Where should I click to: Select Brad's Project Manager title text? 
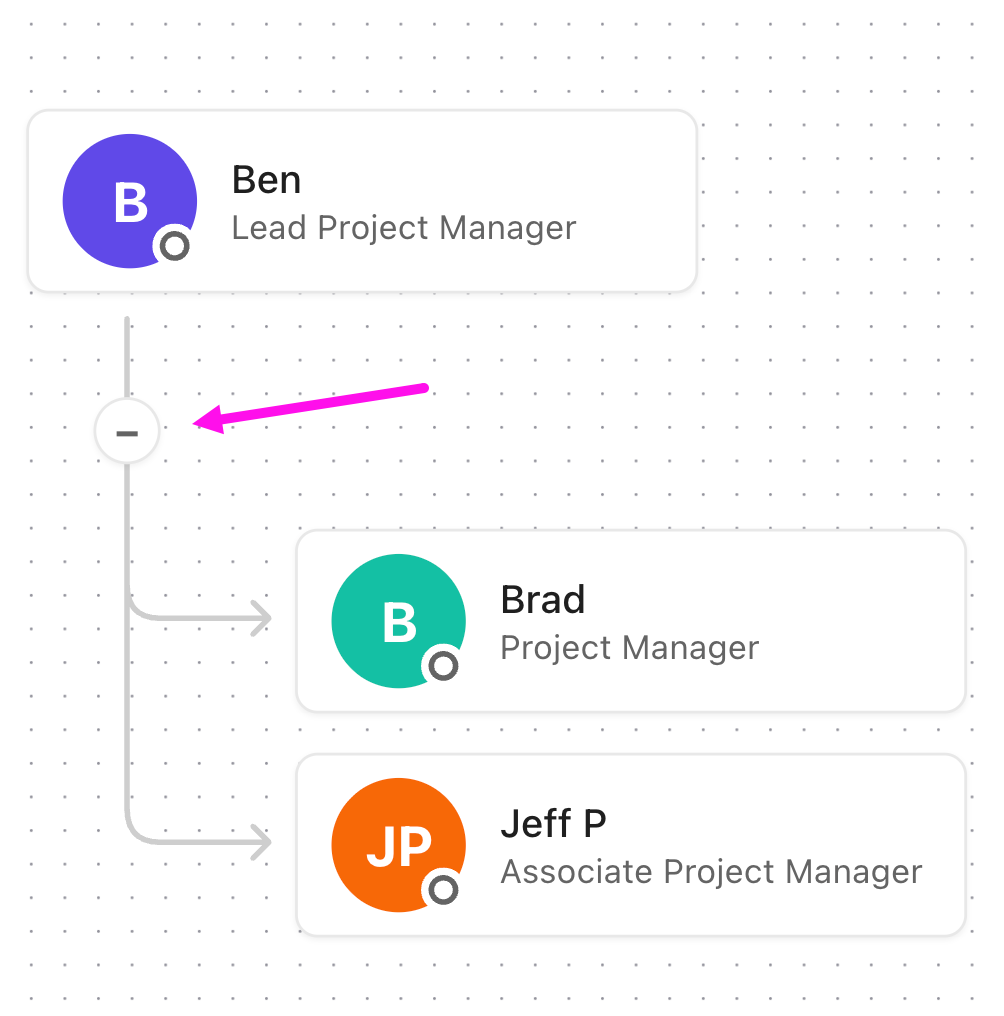tap(629, 647)
